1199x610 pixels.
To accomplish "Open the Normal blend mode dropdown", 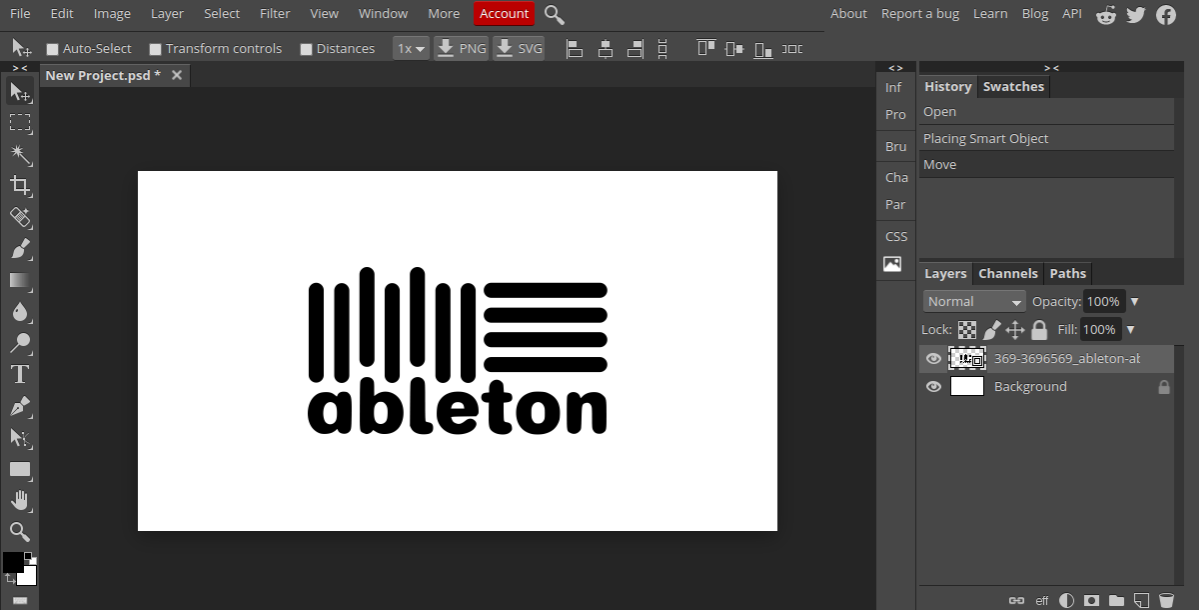I will coord(973,301).
